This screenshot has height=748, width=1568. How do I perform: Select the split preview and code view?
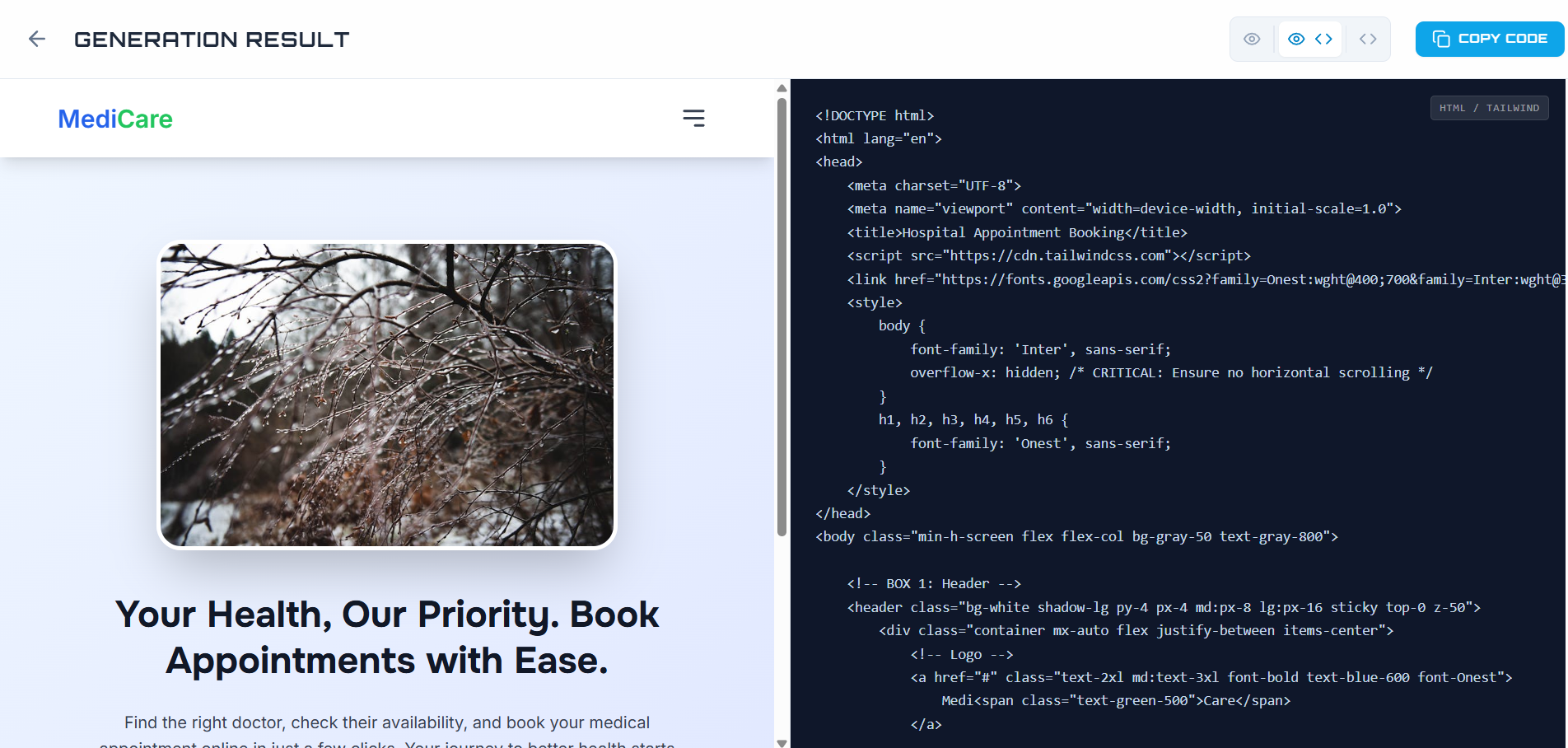tap(1310, 39)
